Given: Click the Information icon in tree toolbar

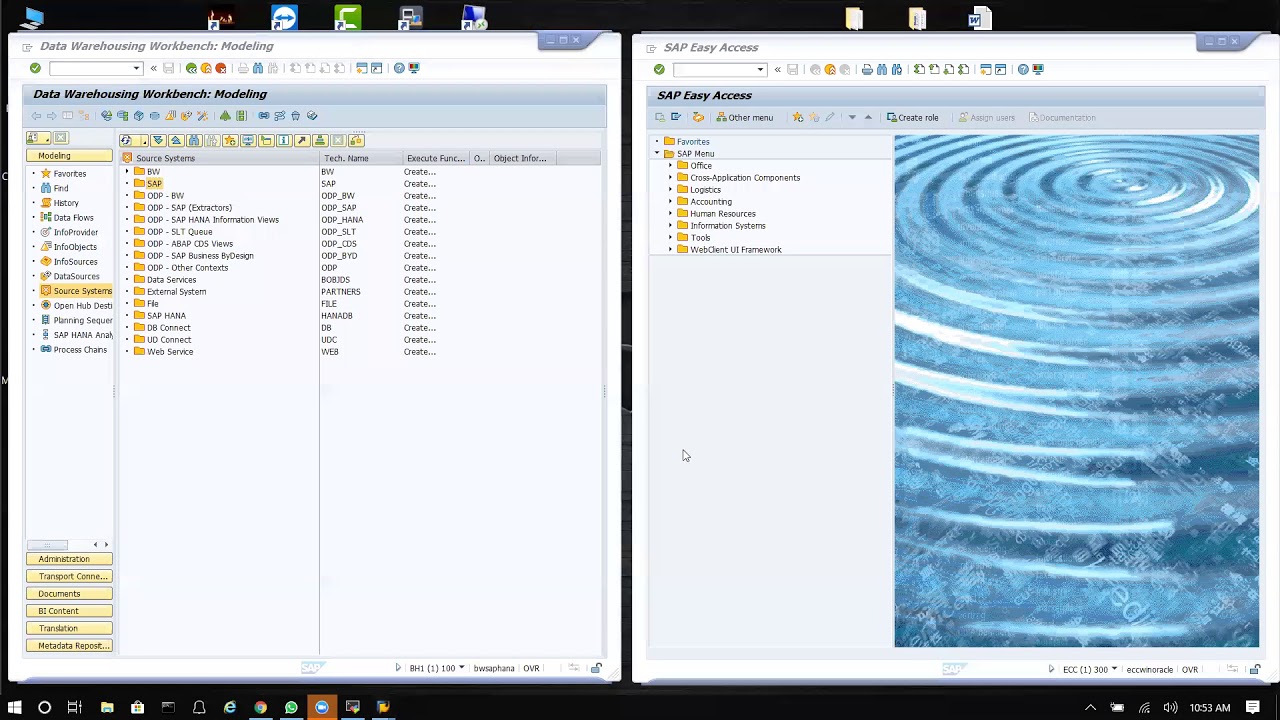Looking at the screenshot, I should 284,140.
